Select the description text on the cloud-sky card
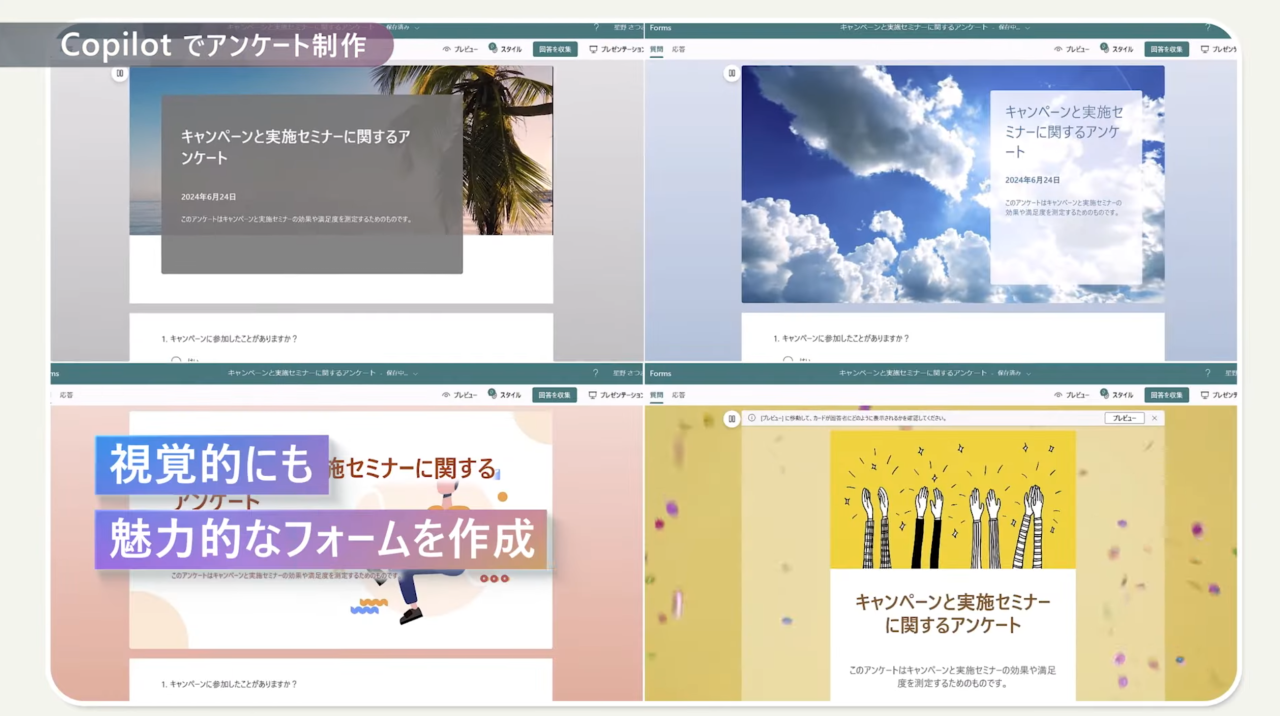The image size is (1280, 716). 1063,207
